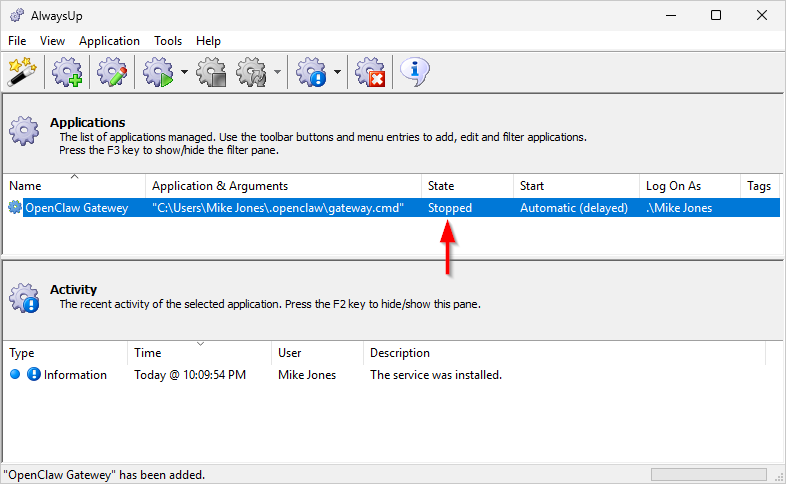The image size is (786, 484).
Task: Open the Application menu
Action: coord(109,41)
